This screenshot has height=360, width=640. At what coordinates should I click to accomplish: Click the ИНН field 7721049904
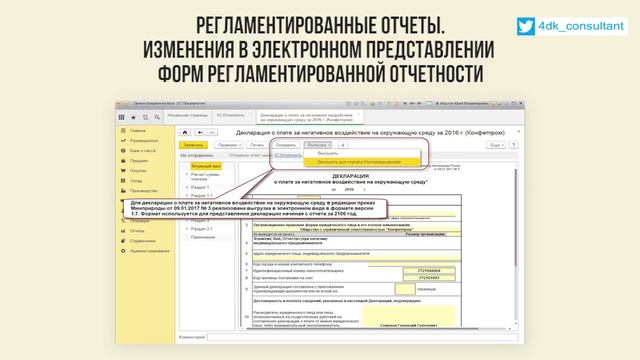429,271
